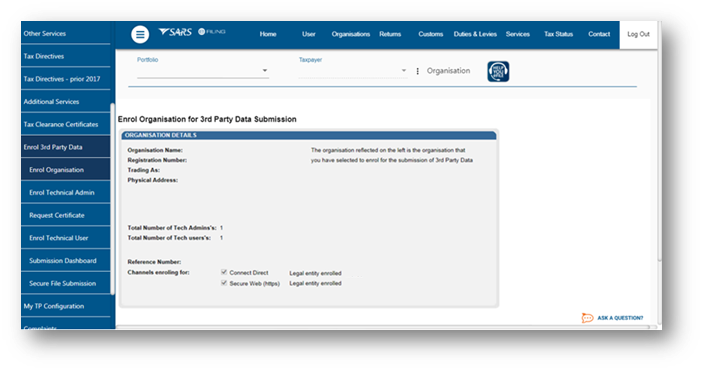Open the Tax Status menu
The width and height of the screenshot is (704, 372).
pos(559,34)
